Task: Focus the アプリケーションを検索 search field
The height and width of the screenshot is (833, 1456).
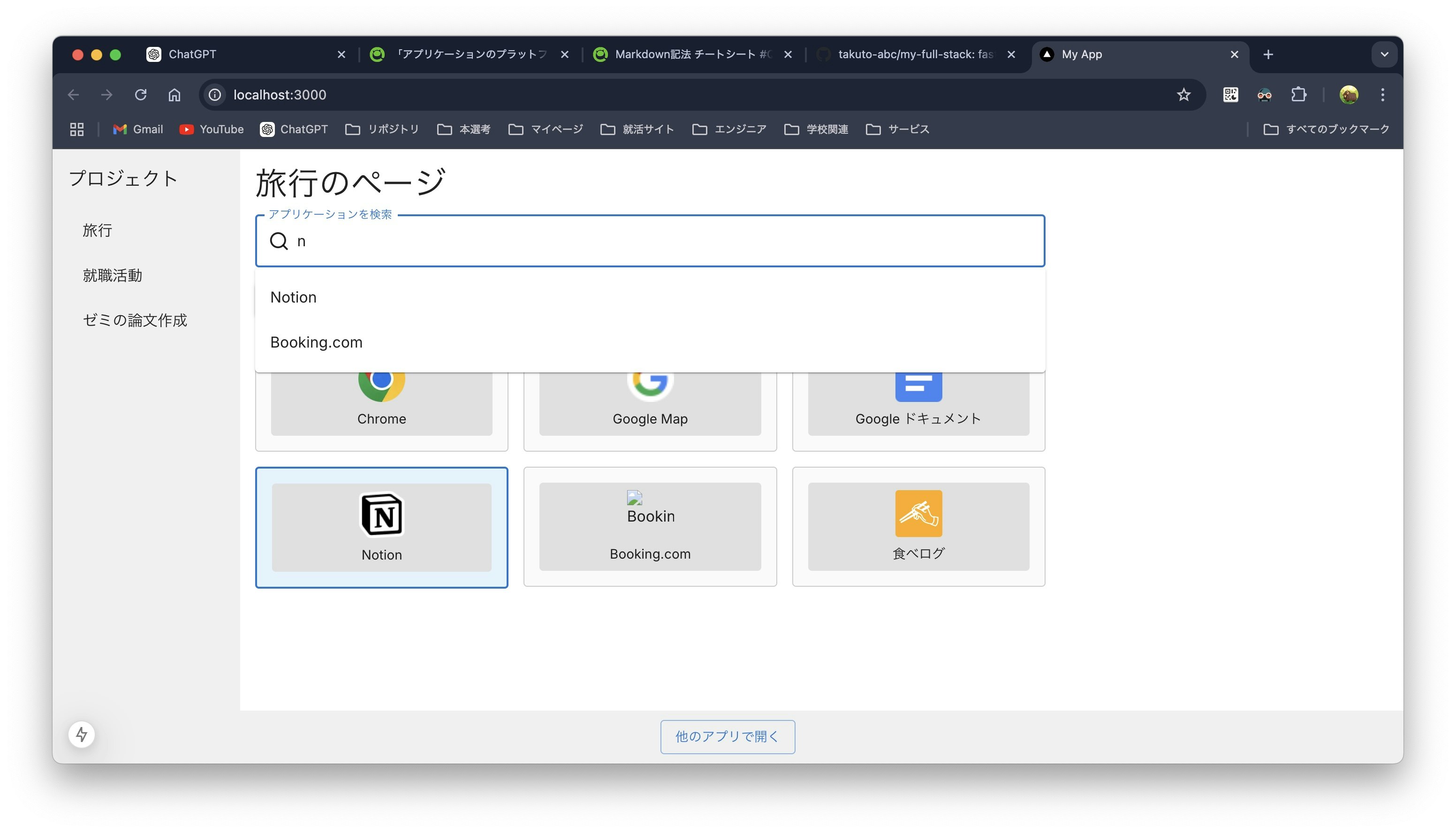Action: [664, 242]
